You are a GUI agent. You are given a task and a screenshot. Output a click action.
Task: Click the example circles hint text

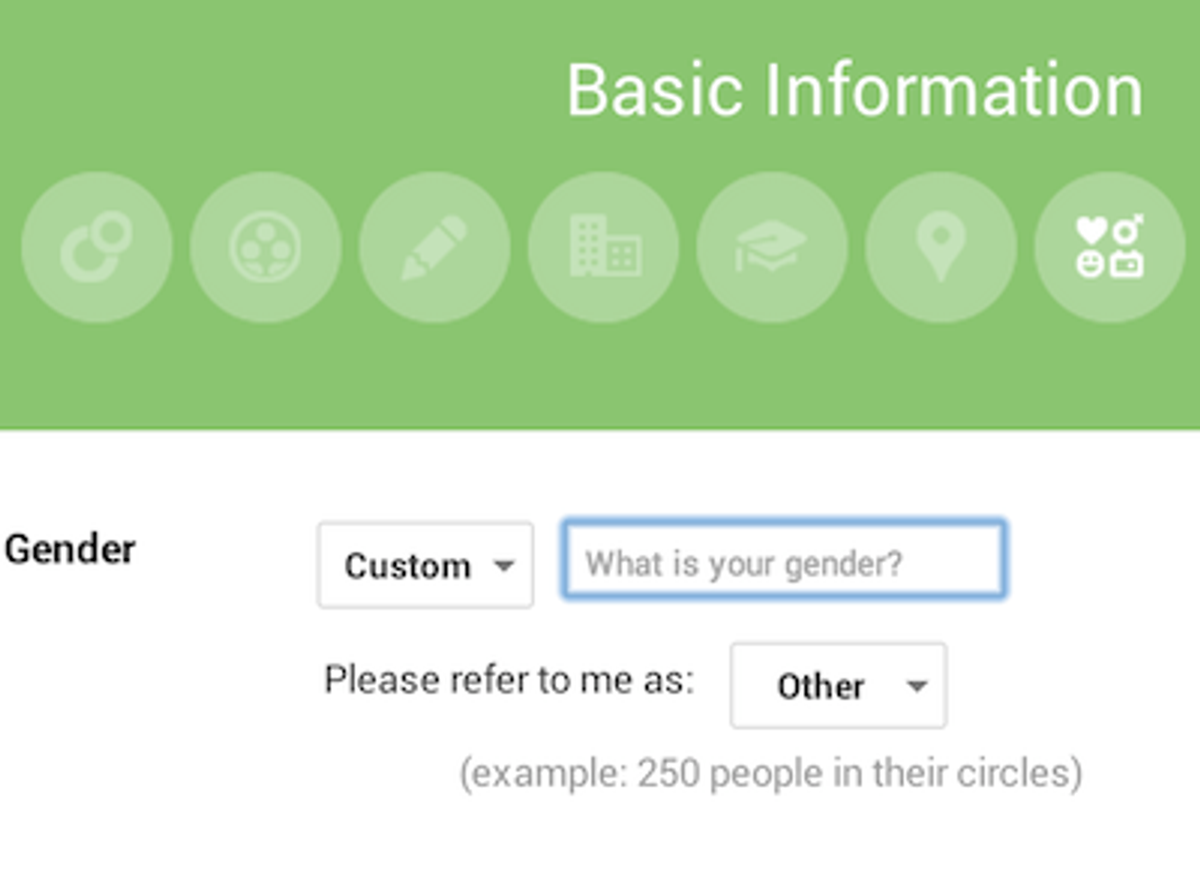(x=770, y=773)
